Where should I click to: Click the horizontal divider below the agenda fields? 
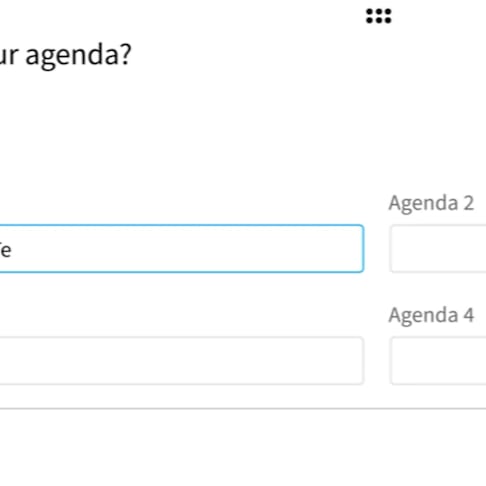(243, 408)
